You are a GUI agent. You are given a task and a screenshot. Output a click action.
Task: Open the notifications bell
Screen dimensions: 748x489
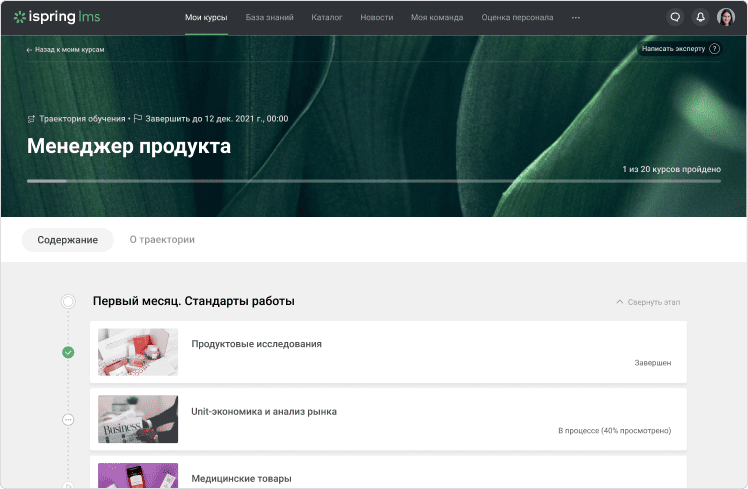tap(700, 17)
